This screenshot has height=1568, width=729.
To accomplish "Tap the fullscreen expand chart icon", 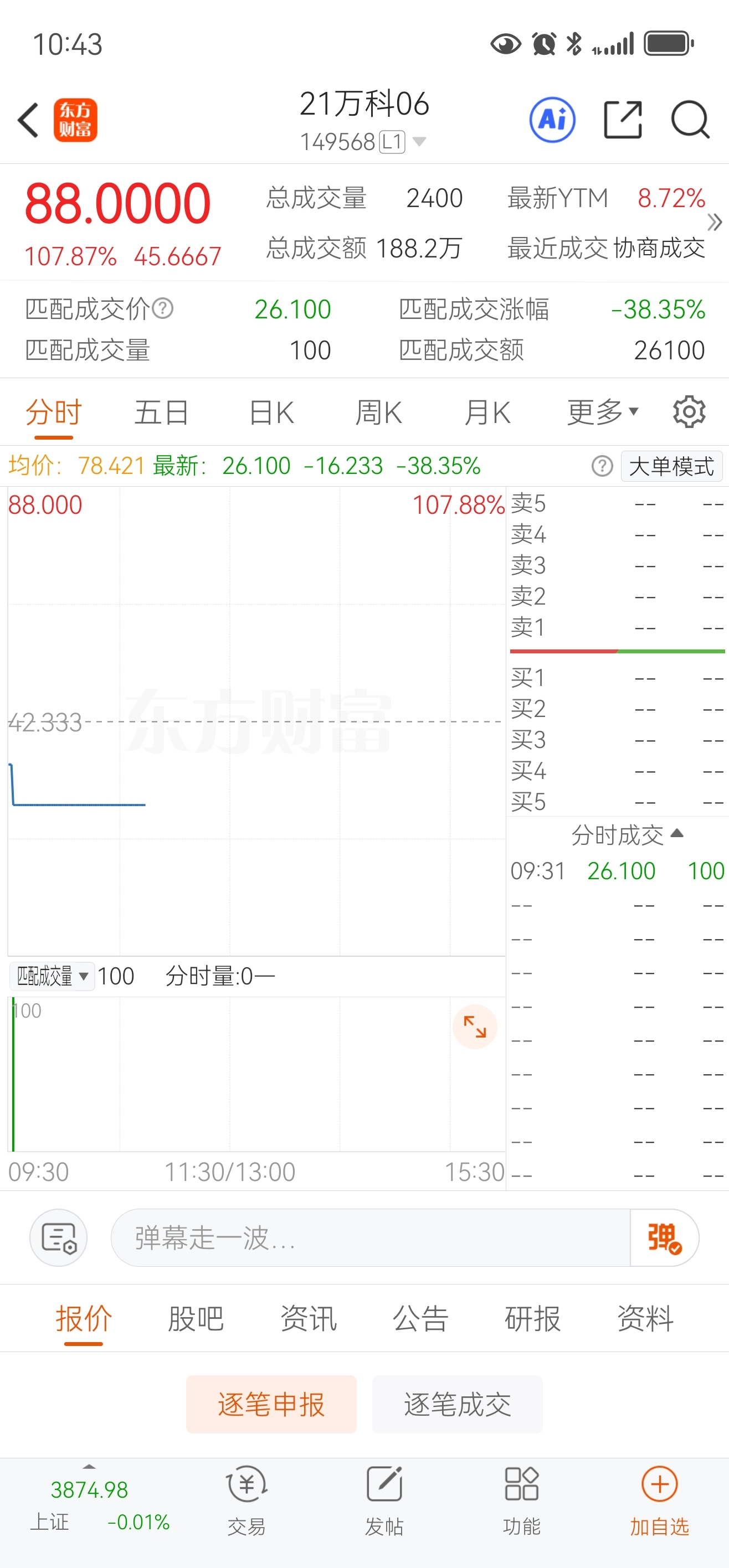I will pyautogui.click(x=474, y=1027).
